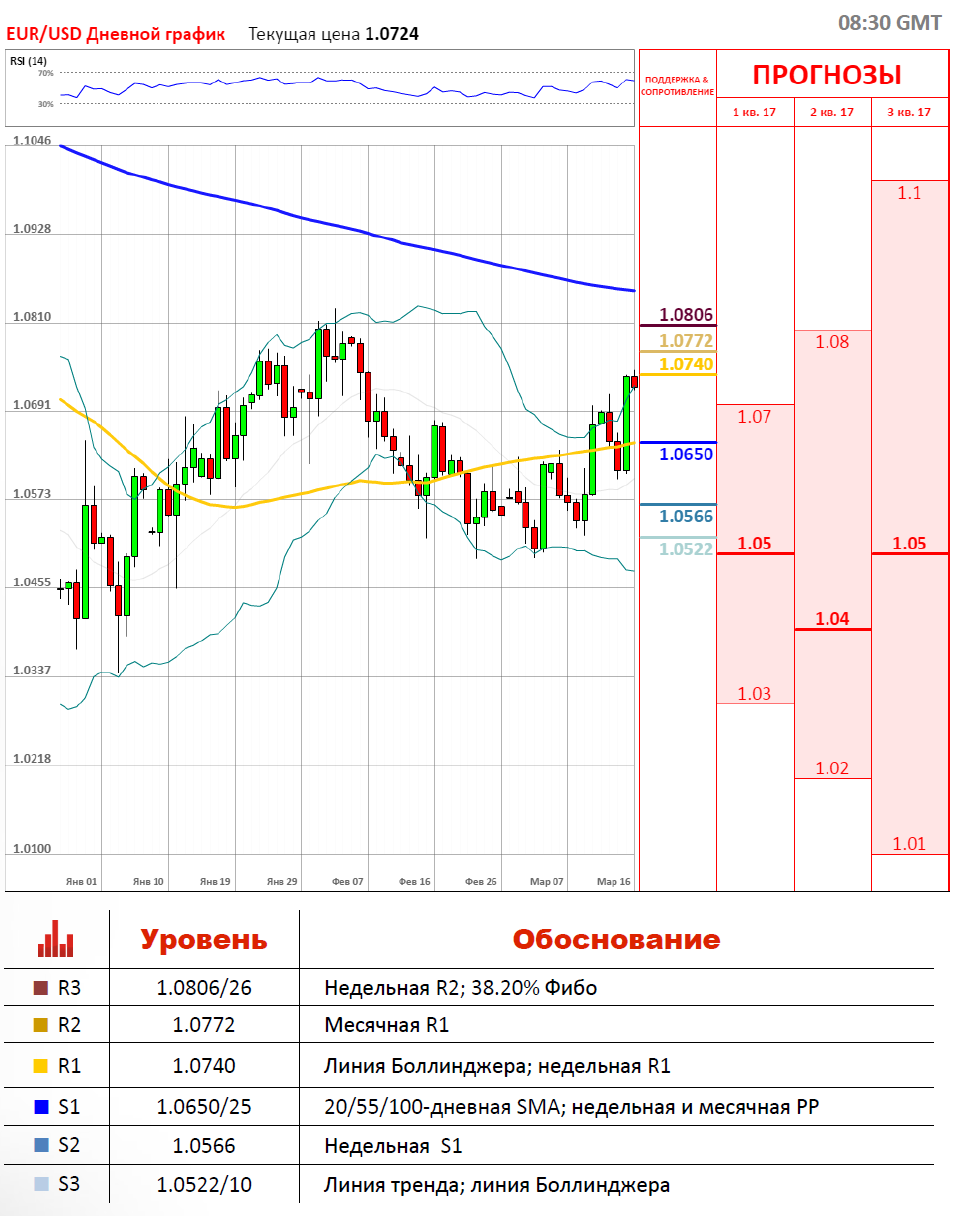Select the 1 кв. 17 forecast column
Image resolution: width=971 pixels, height=1216 pixels.
pos(754,112)
